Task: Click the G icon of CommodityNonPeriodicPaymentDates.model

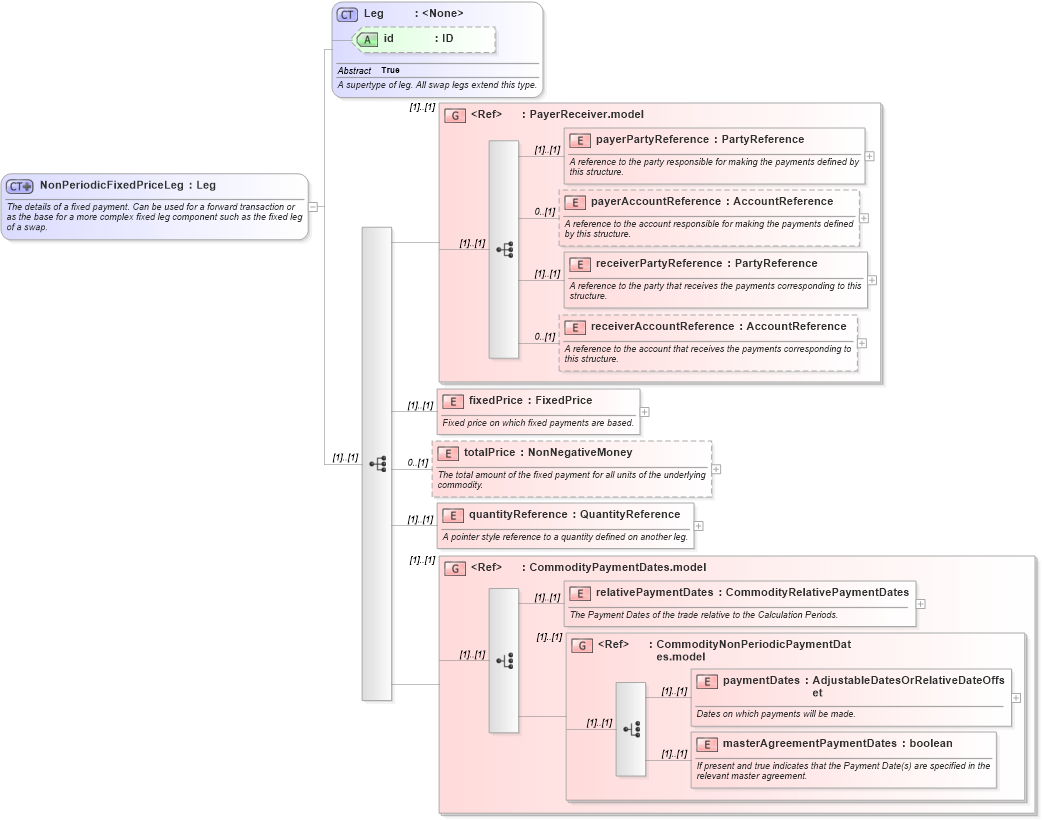Action: pos(581,645)
